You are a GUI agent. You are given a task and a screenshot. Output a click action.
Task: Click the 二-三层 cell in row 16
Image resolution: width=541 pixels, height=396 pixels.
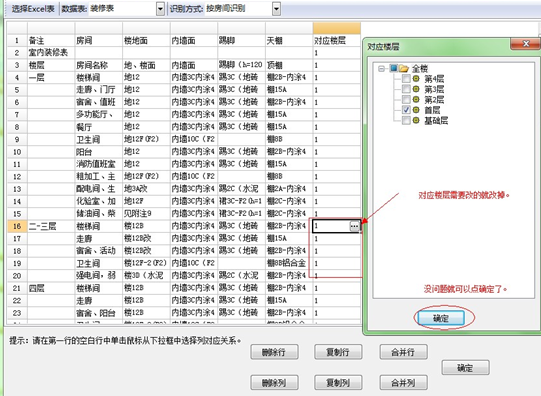pos(51,226)
